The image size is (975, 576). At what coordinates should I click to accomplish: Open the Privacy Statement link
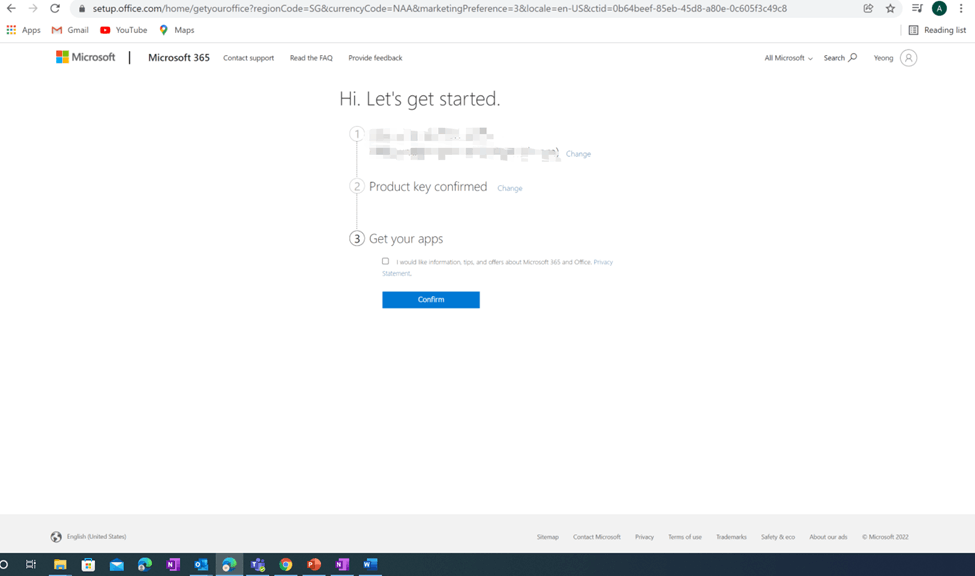602,262
